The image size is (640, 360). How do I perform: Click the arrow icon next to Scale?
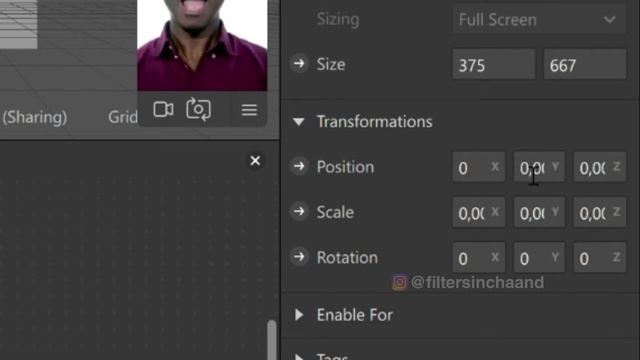coord(299,211)
